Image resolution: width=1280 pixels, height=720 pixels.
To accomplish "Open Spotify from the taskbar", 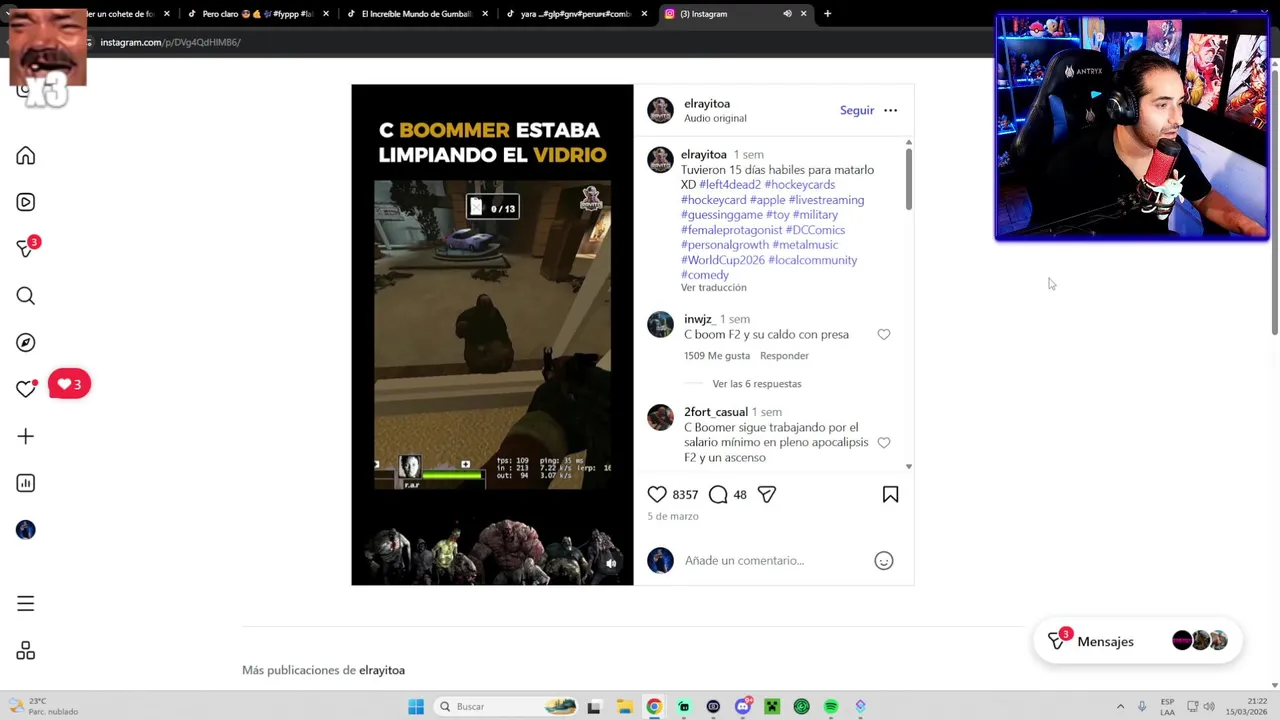I will [x=831, y=707].
